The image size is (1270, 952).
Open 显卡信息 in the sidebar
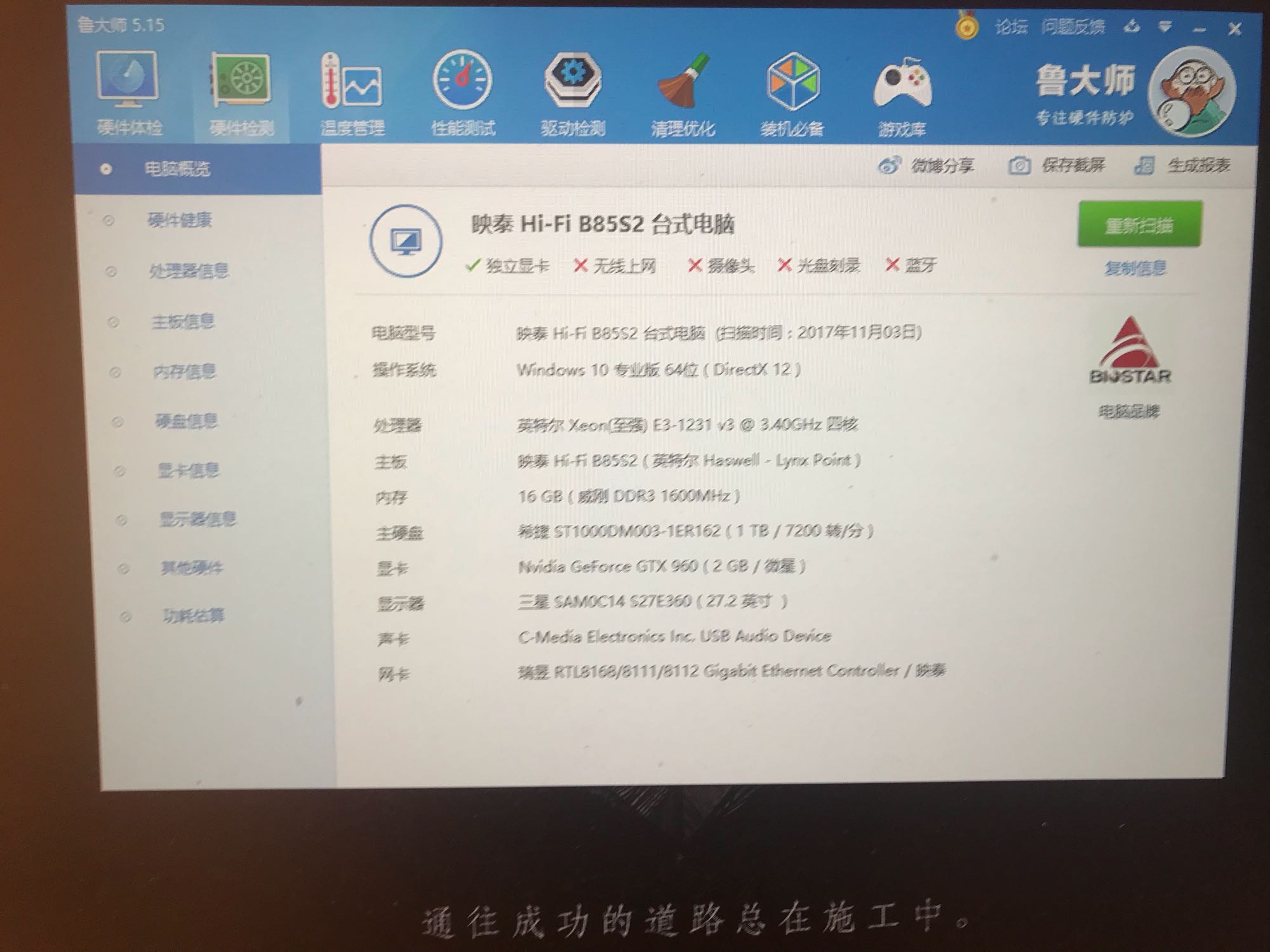click(x=189, y=470)
